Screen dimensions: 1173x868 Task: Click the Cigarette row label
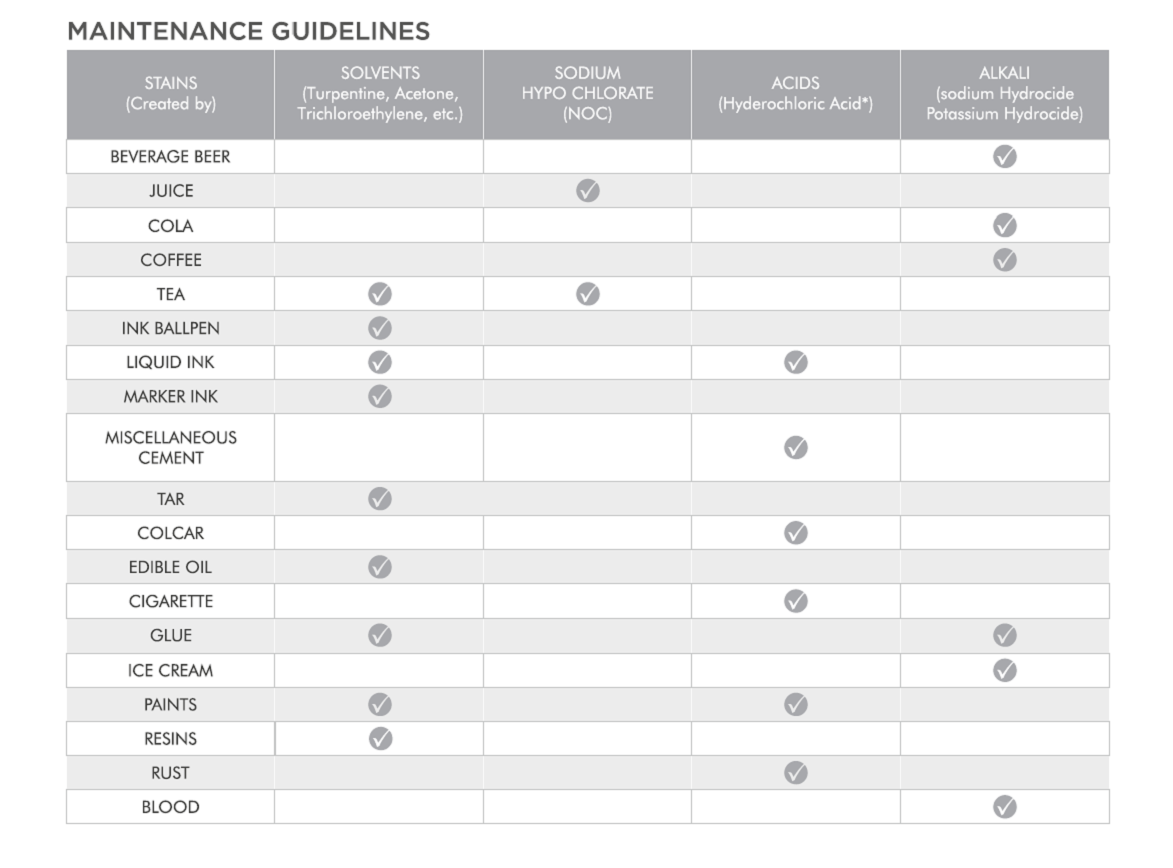(171, 601)
